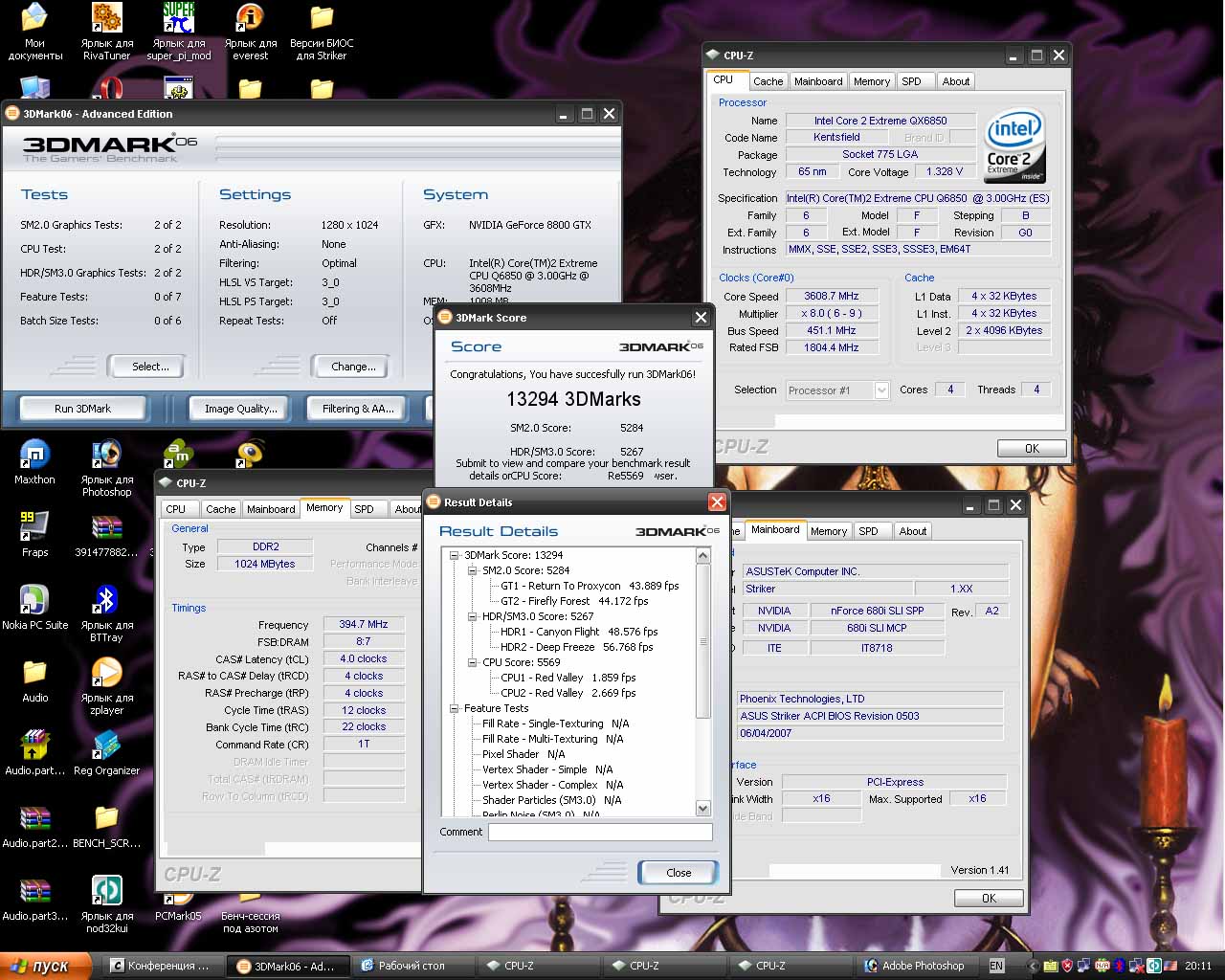Click OK in the CPU-Z processor window
Image resolution: width=1225 pixels, height=980 pixels.
1032,448
